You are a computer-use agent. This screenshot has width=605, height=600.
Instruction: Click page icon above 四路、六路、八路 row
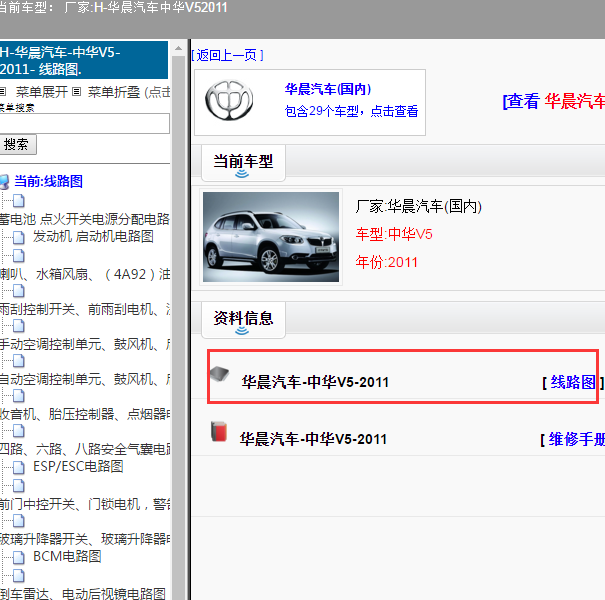point(19,431)
